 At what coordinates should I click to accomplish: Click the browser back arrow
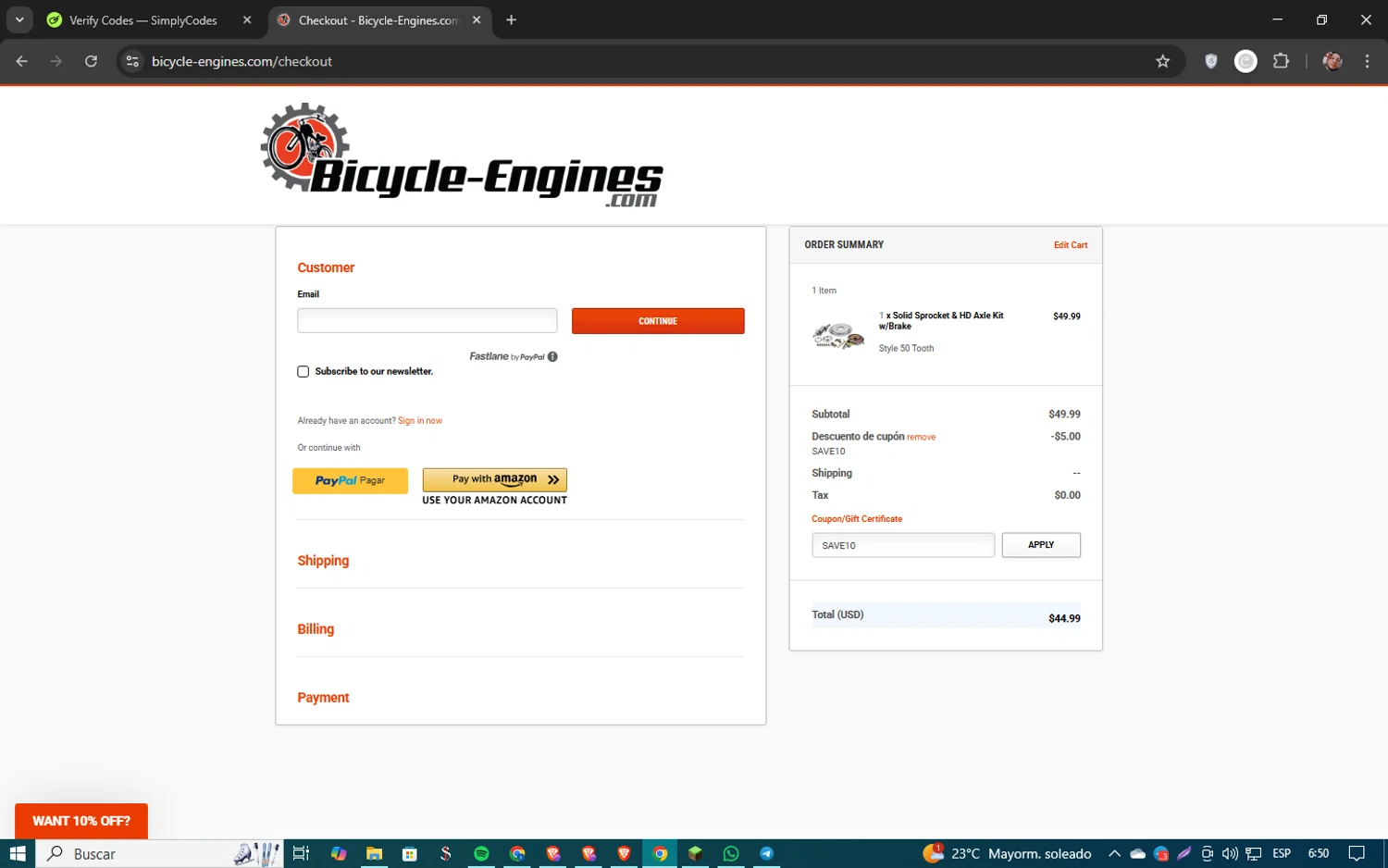22,61
